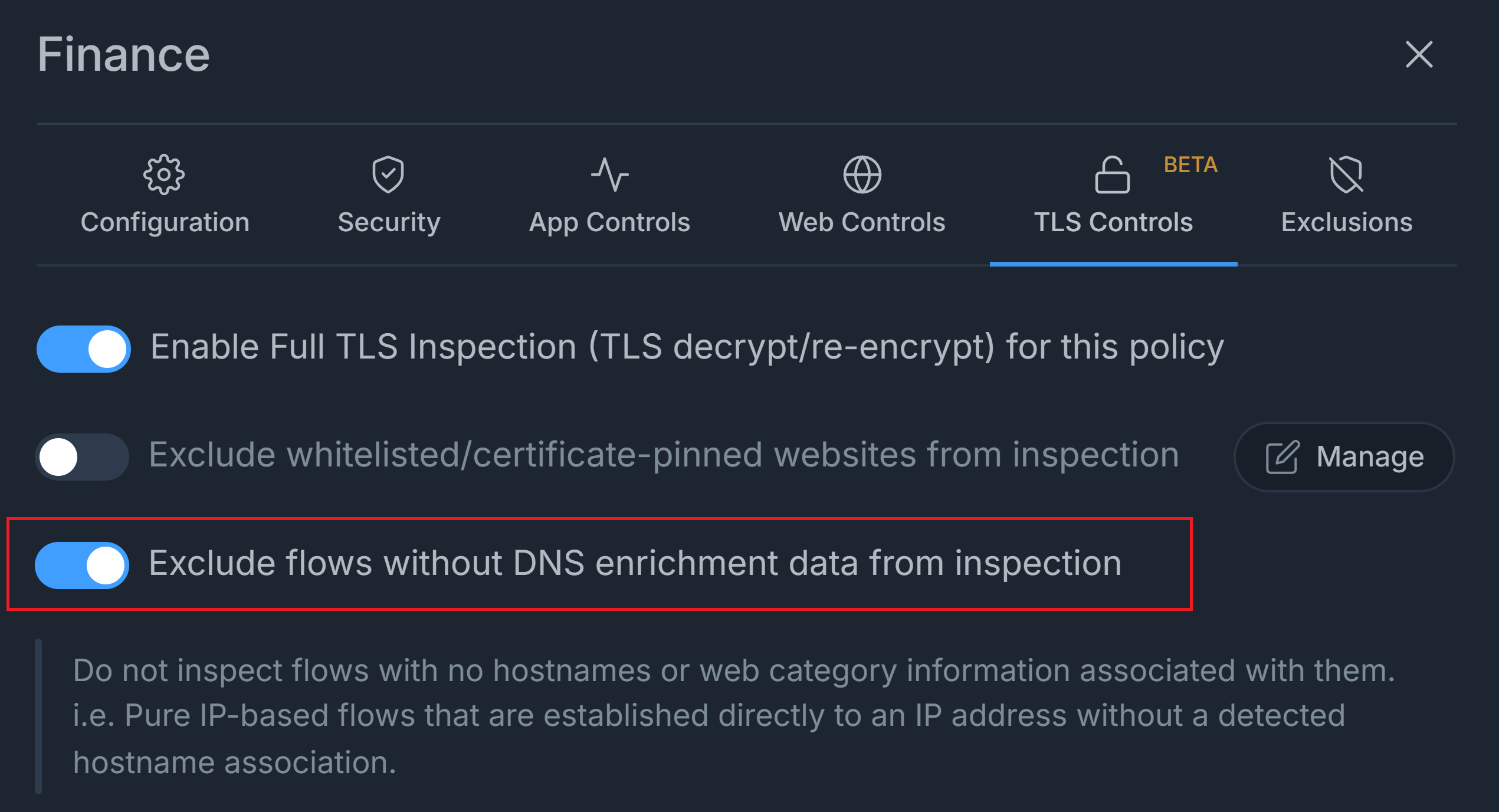Disable Full TLS Inspection toggle
The image size is (1499, 812).
tap(84, 349)
